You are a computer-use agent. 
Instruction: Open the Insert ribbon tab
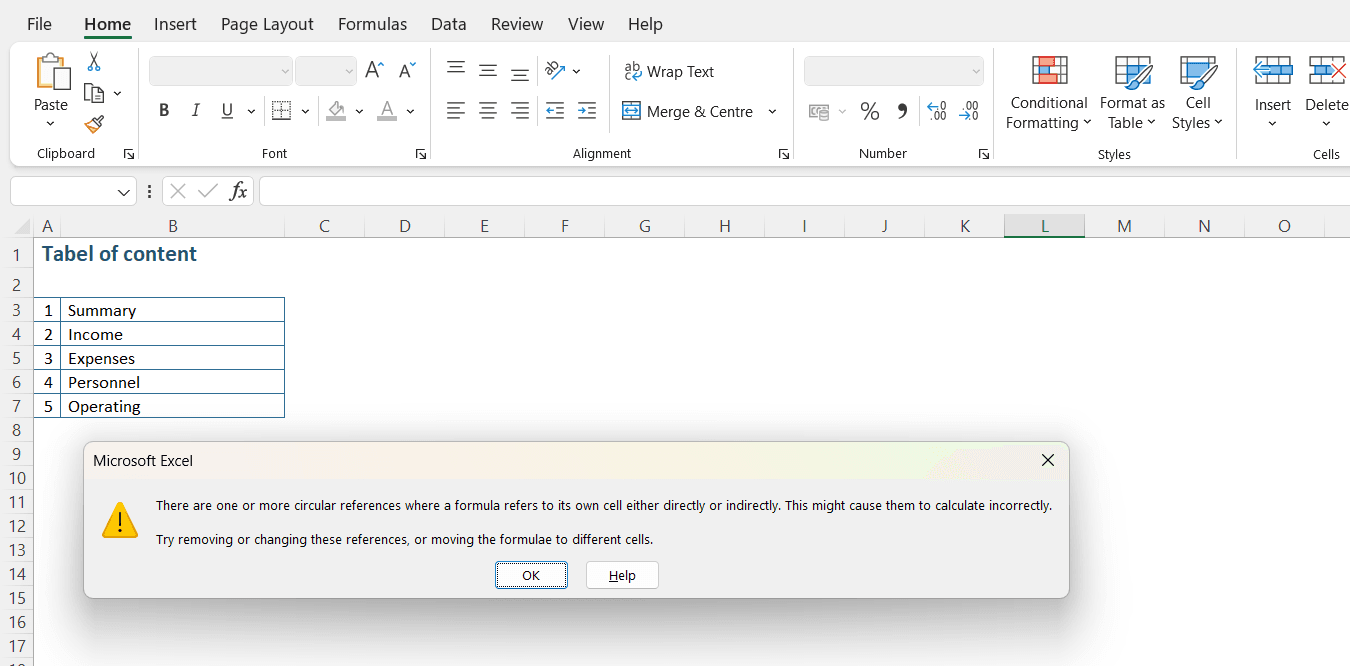(x=175, y=24)
